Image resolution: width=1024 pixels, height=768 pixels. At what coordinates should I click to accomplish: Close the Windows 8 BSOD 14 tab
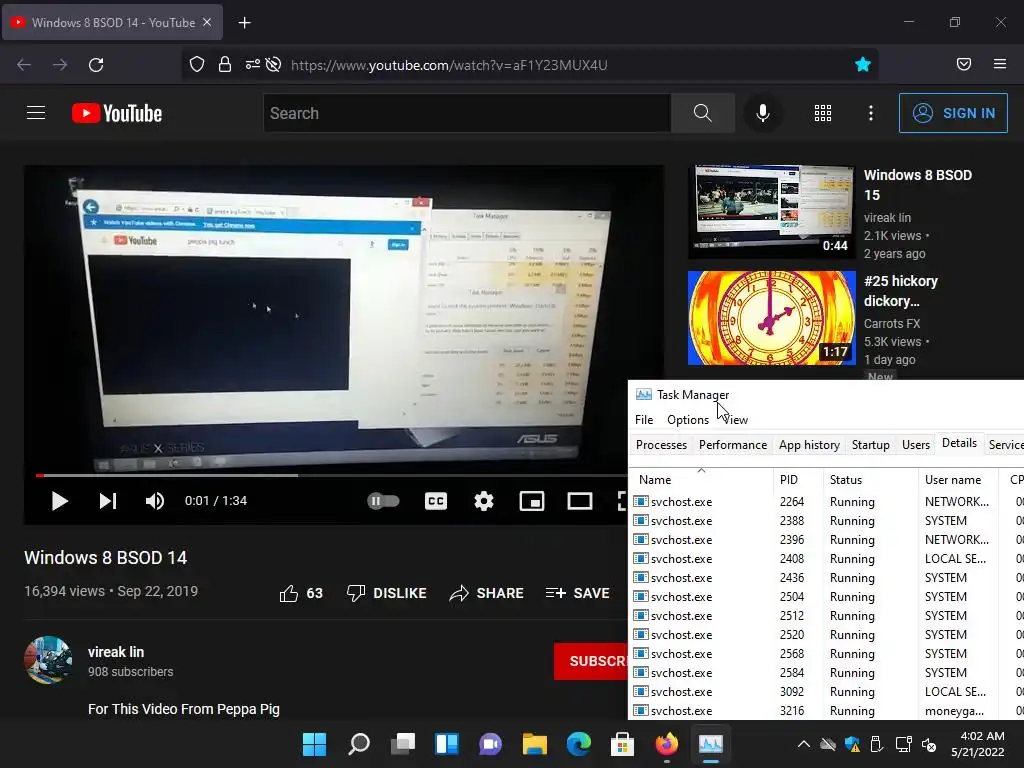[207, 22]
